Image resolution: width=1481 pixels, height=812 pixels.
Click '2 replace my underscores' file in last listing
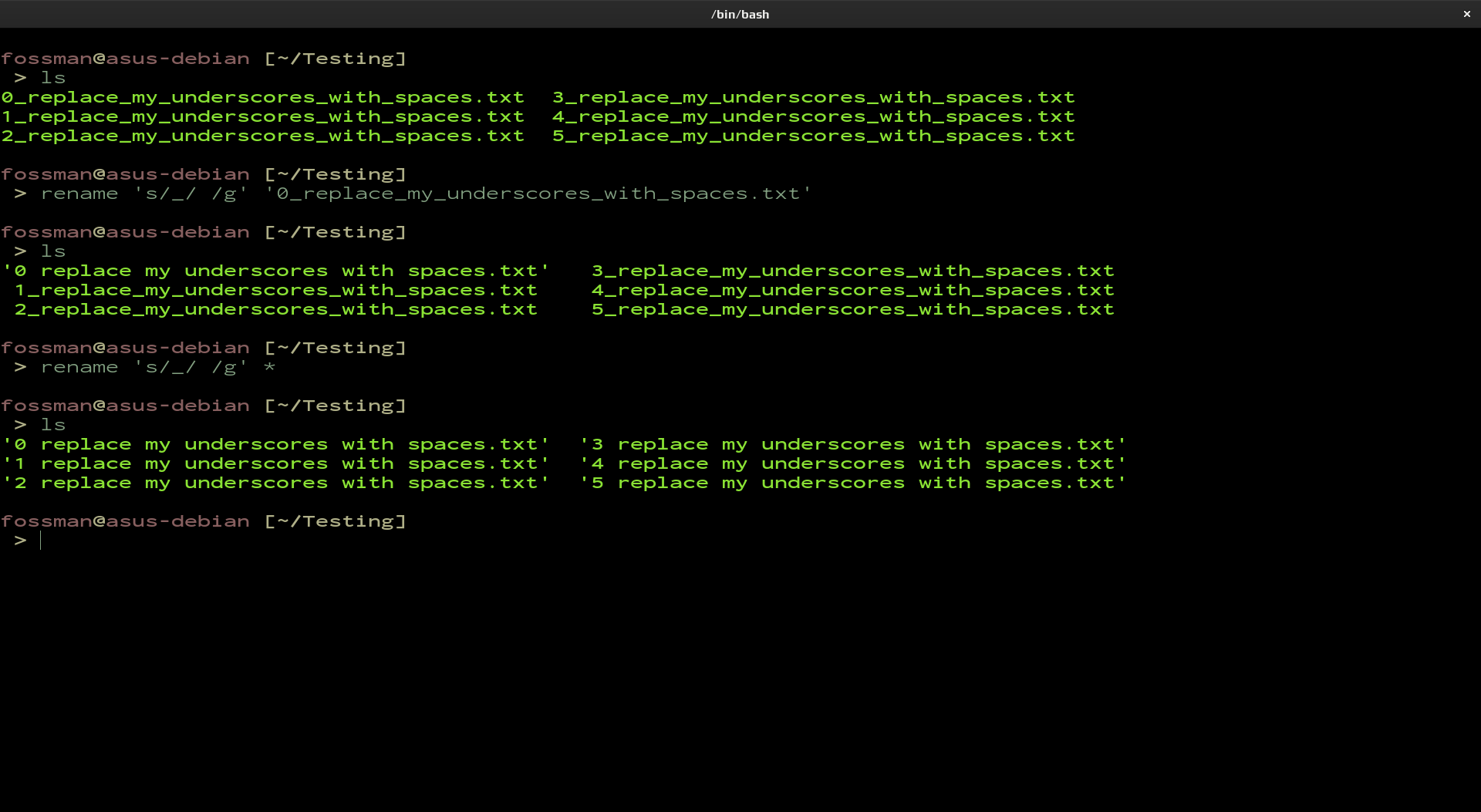(x=276, y=483)
